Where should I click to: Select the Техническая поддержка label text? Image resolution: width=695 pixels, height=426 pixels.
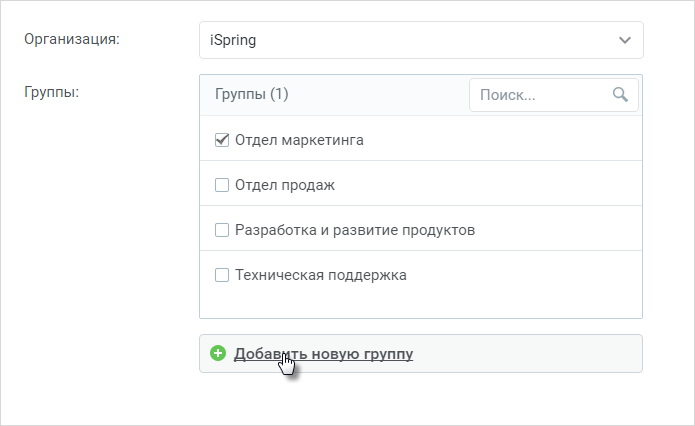(320, 275)
